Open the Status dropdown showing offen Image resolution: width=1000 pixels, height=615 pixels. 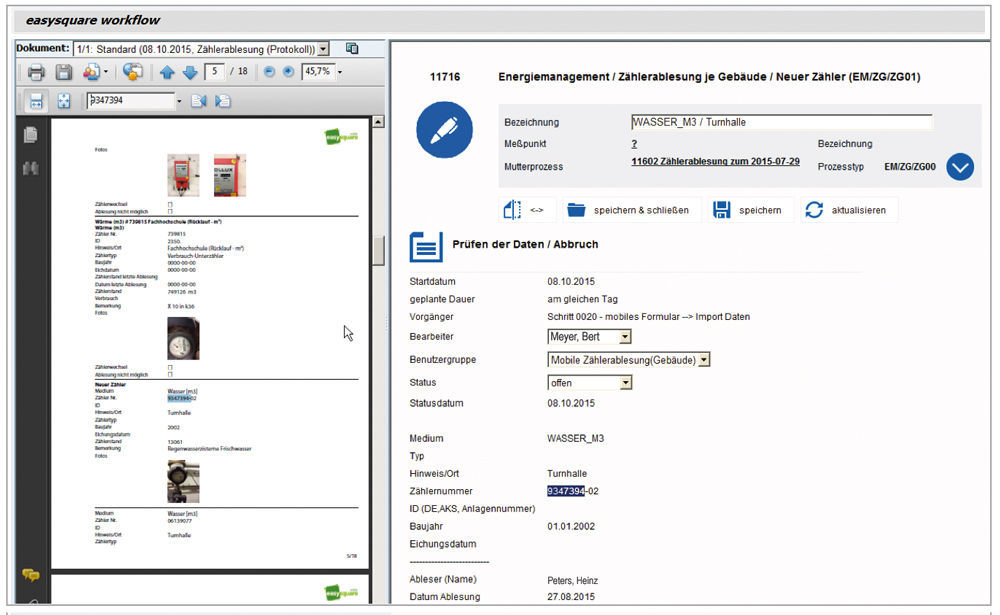click(625, 383)
